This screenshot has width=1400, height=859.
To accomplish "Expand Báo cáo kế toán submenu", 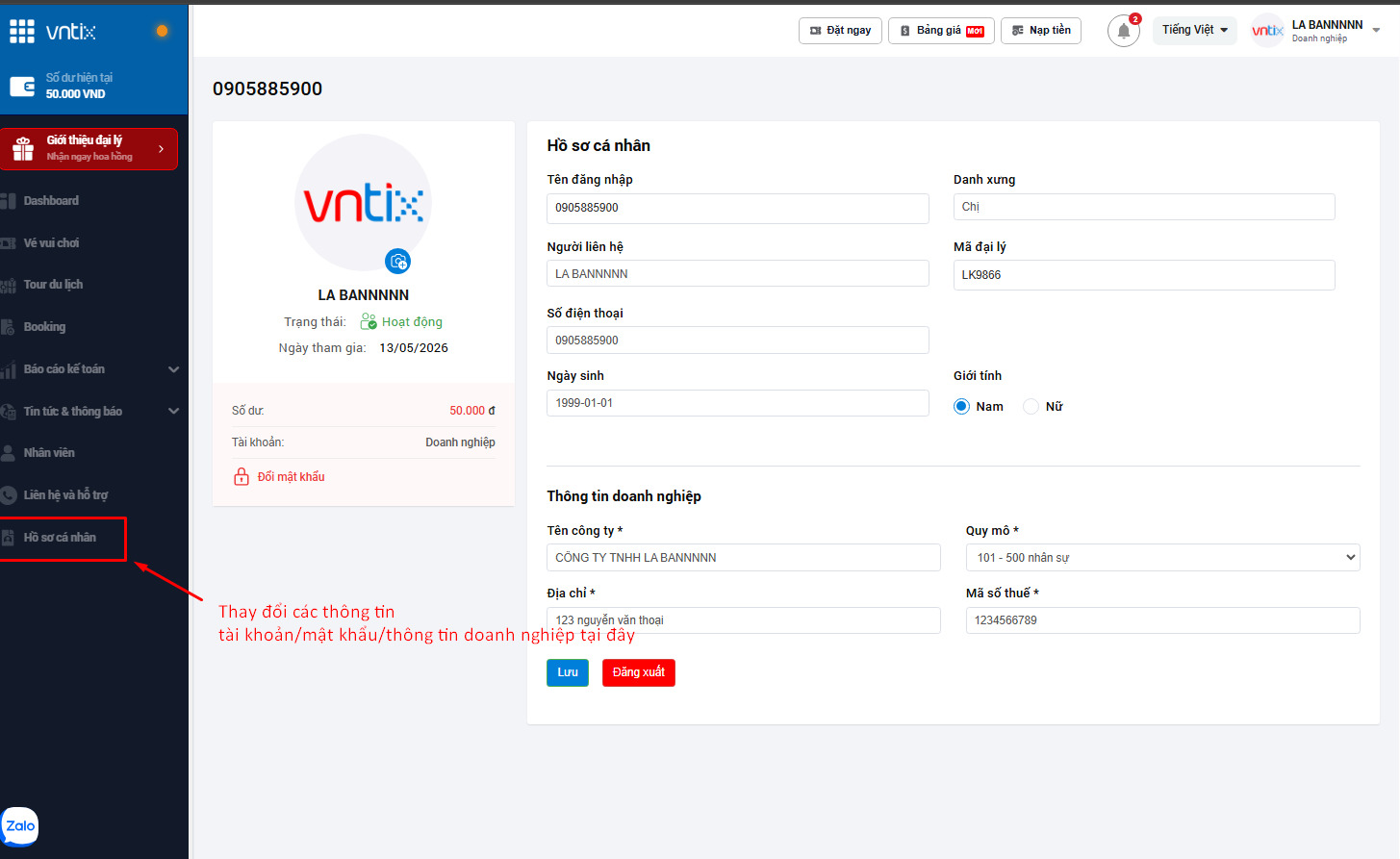I will click(174, 369).
